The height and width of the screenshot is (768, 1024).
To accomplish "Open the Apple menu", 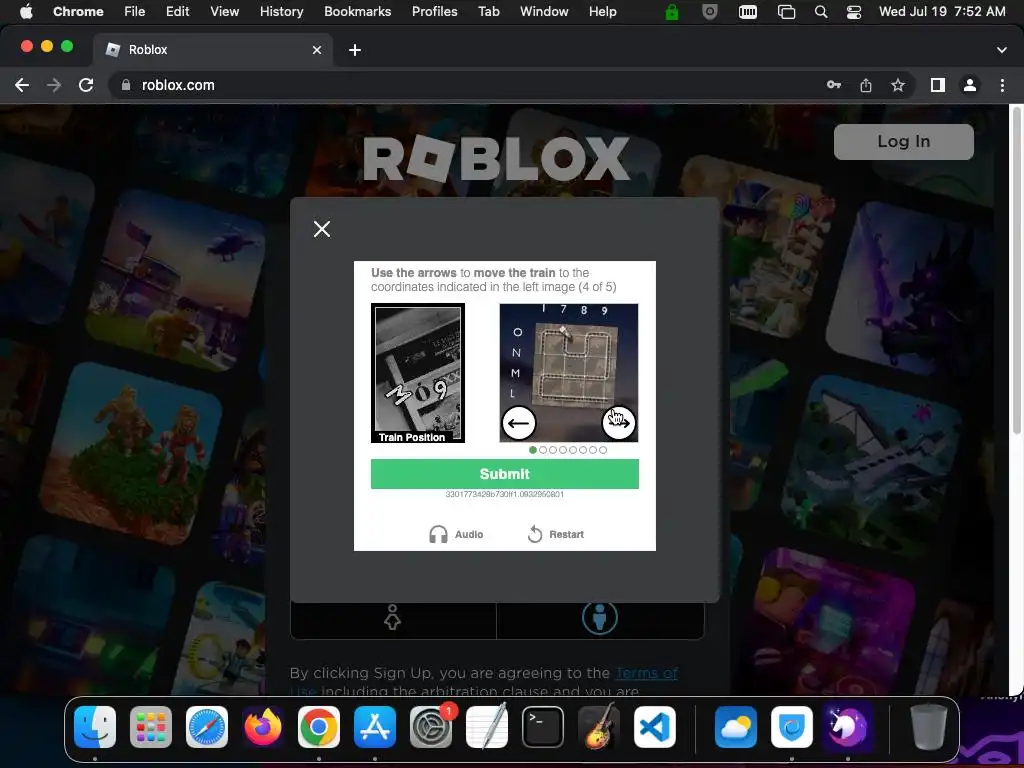I will click(26, 12).
